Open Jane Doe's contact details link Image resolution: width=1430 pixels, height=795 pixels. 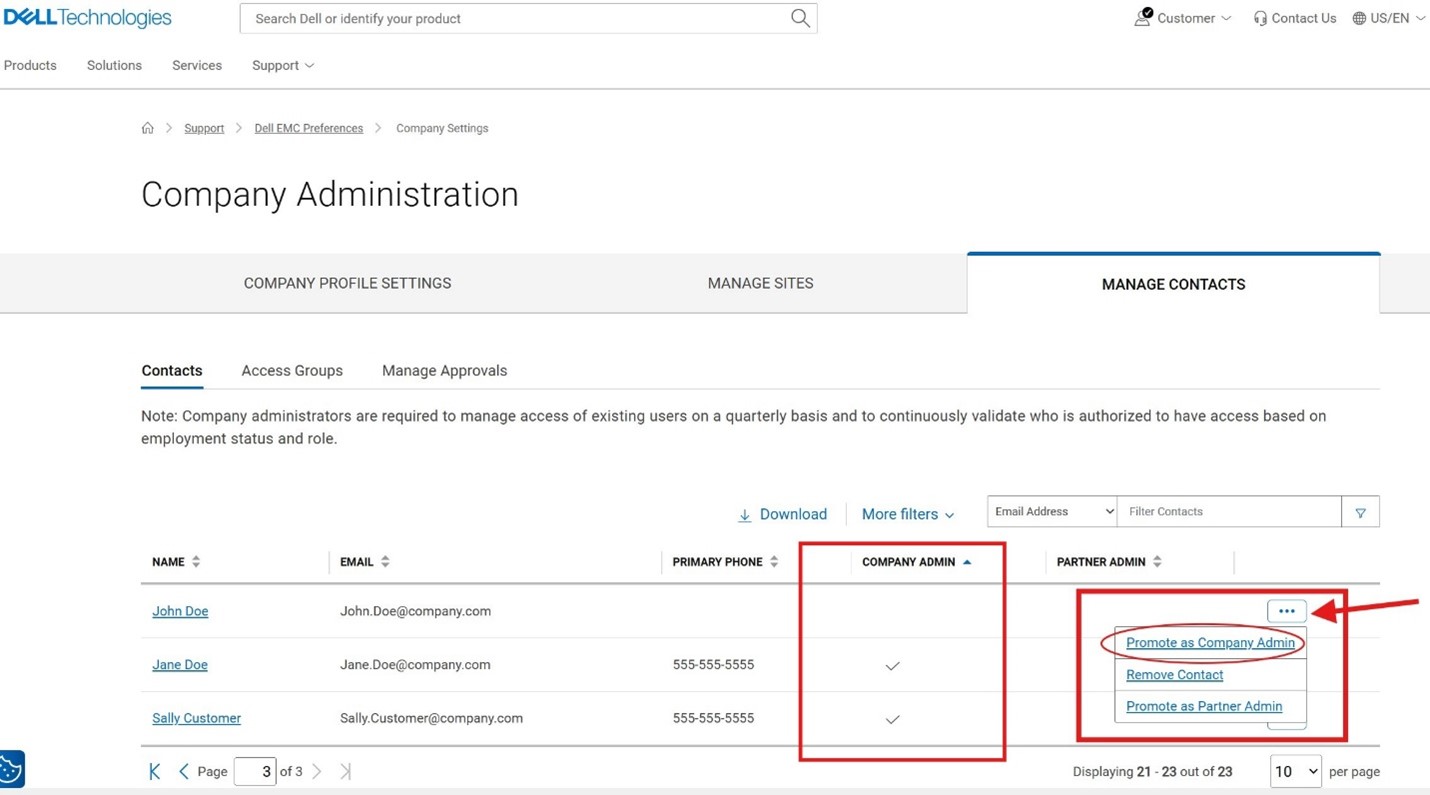179,664
